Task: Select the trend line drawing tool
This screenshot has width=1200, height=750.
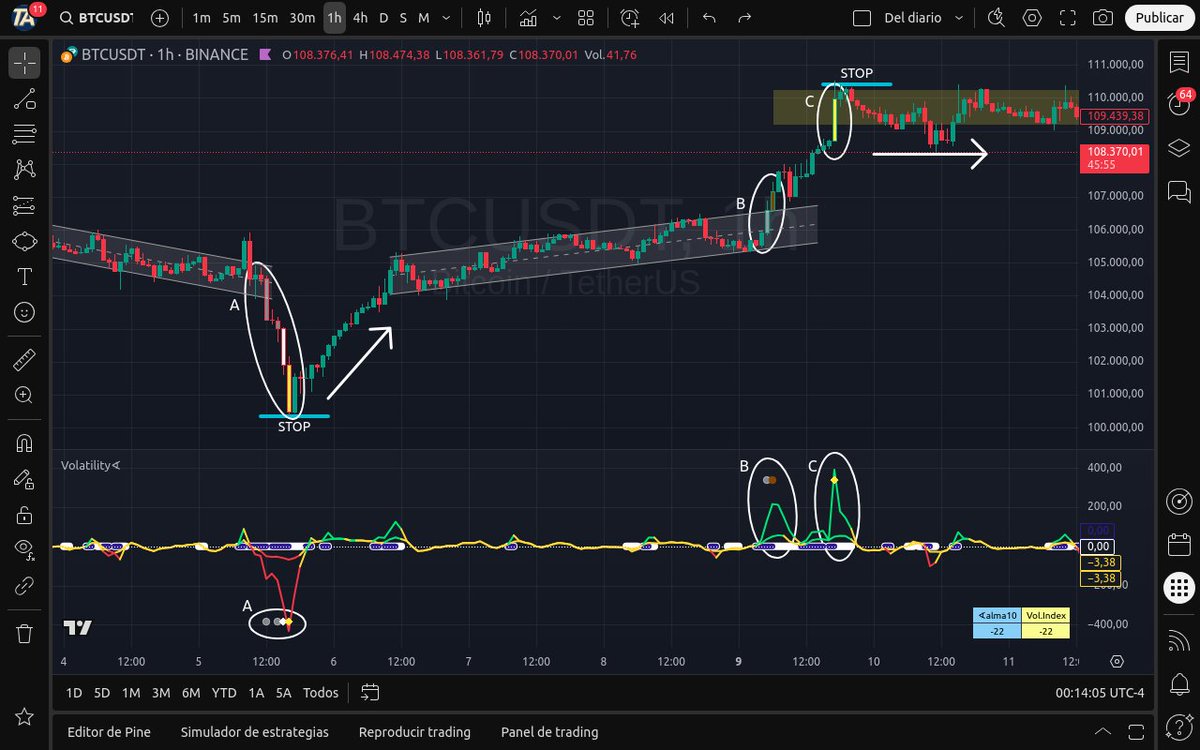Action: click(x=25, y=98)
